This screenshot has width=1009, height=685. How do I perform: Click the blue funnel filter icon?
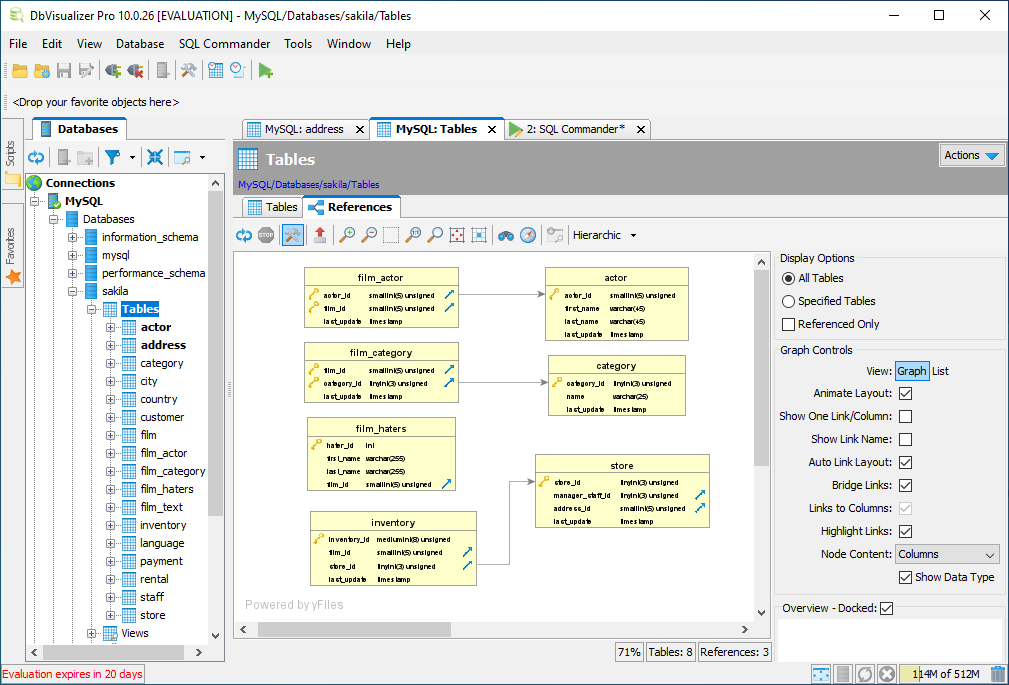113,157
